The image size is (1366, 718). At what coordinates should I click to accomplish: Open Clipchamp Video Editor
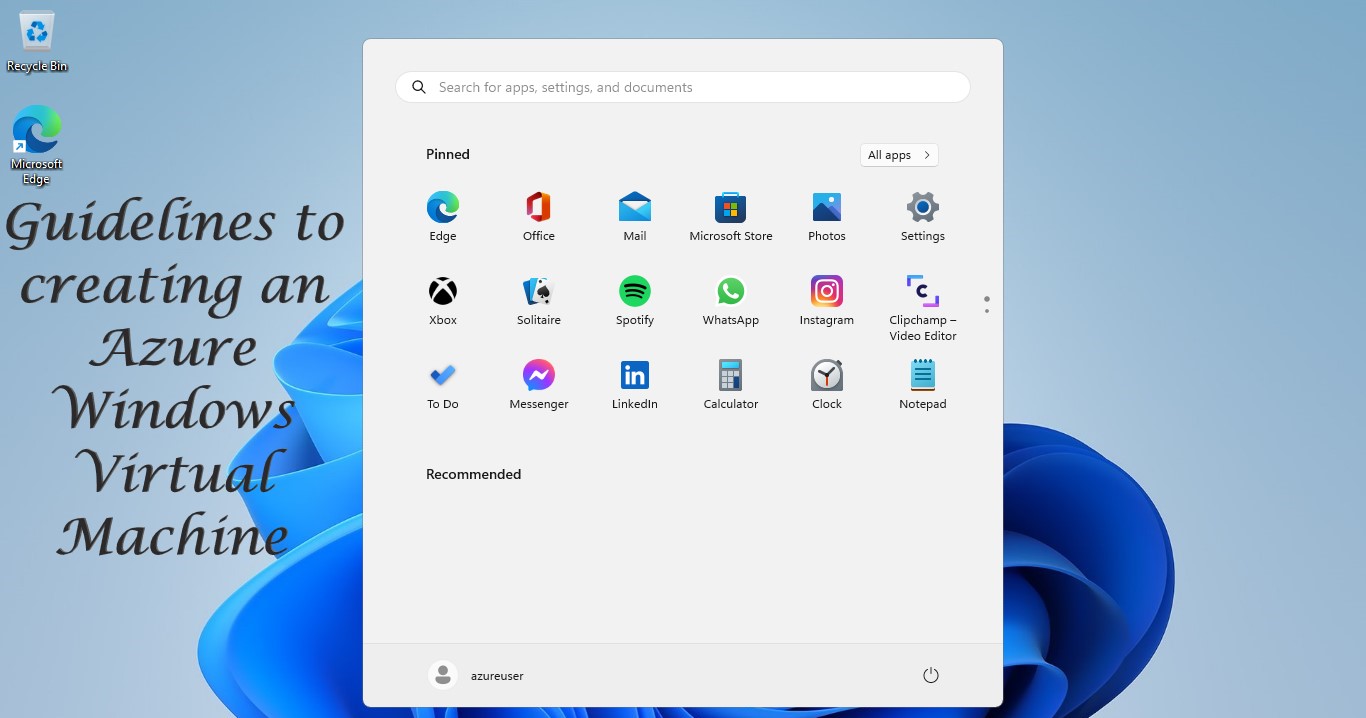coord(922,307)
